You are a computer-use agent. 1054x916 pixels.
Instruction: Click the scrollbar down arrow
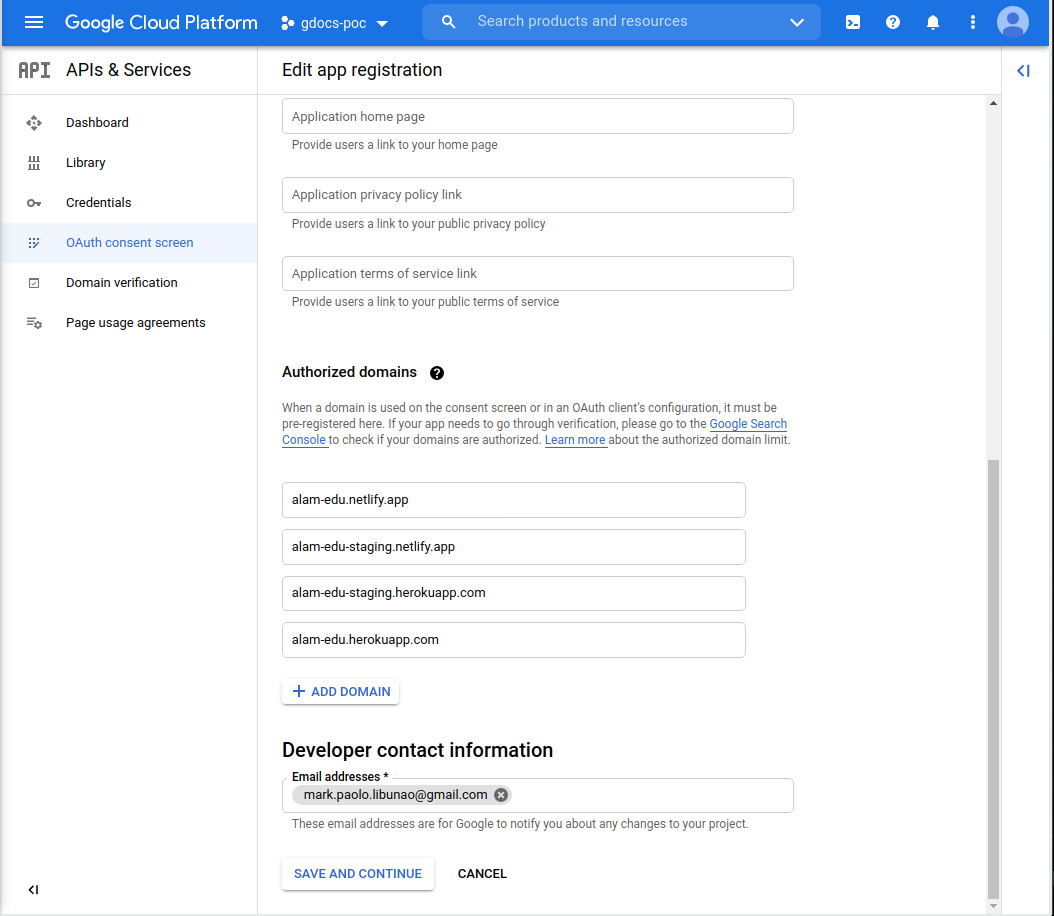click(x=993, y=906)
